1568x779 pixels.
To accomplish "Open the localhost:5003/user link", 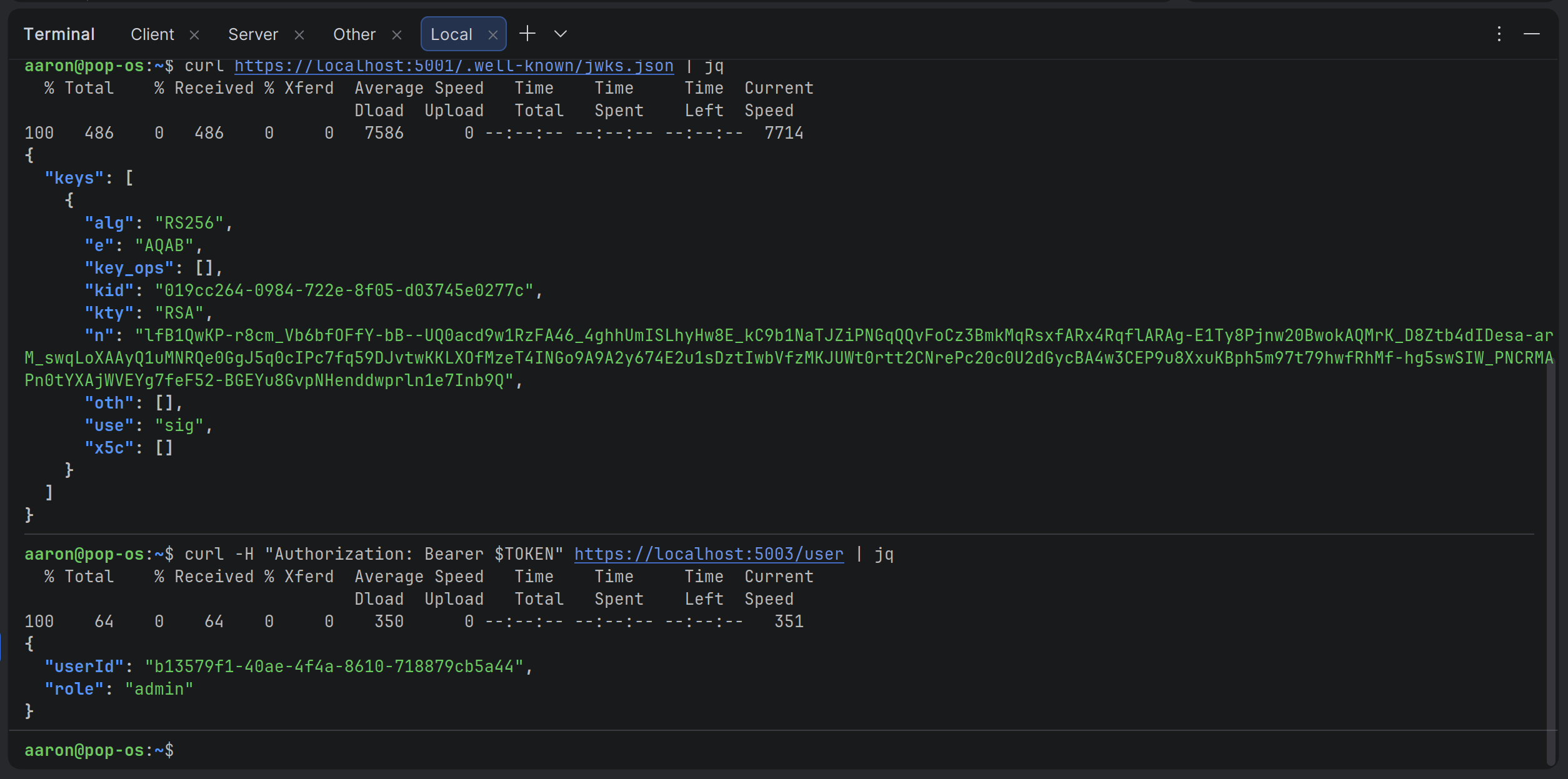I will [708, 554].
